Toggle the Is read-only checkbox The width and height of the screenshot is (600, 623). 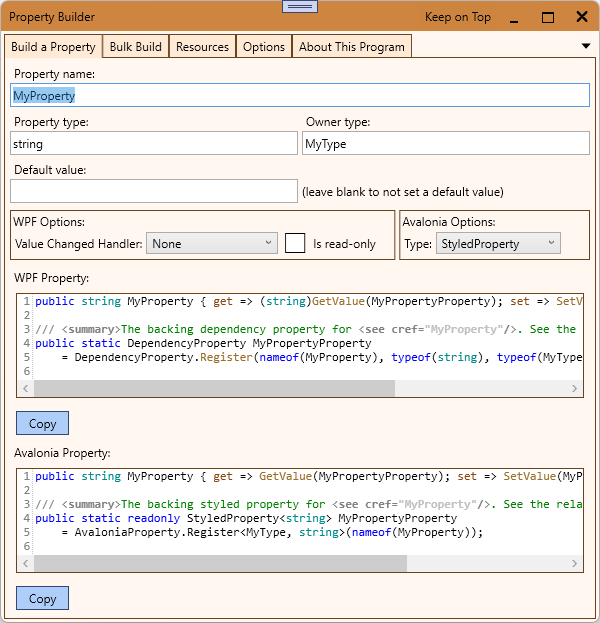click(295, 243)
